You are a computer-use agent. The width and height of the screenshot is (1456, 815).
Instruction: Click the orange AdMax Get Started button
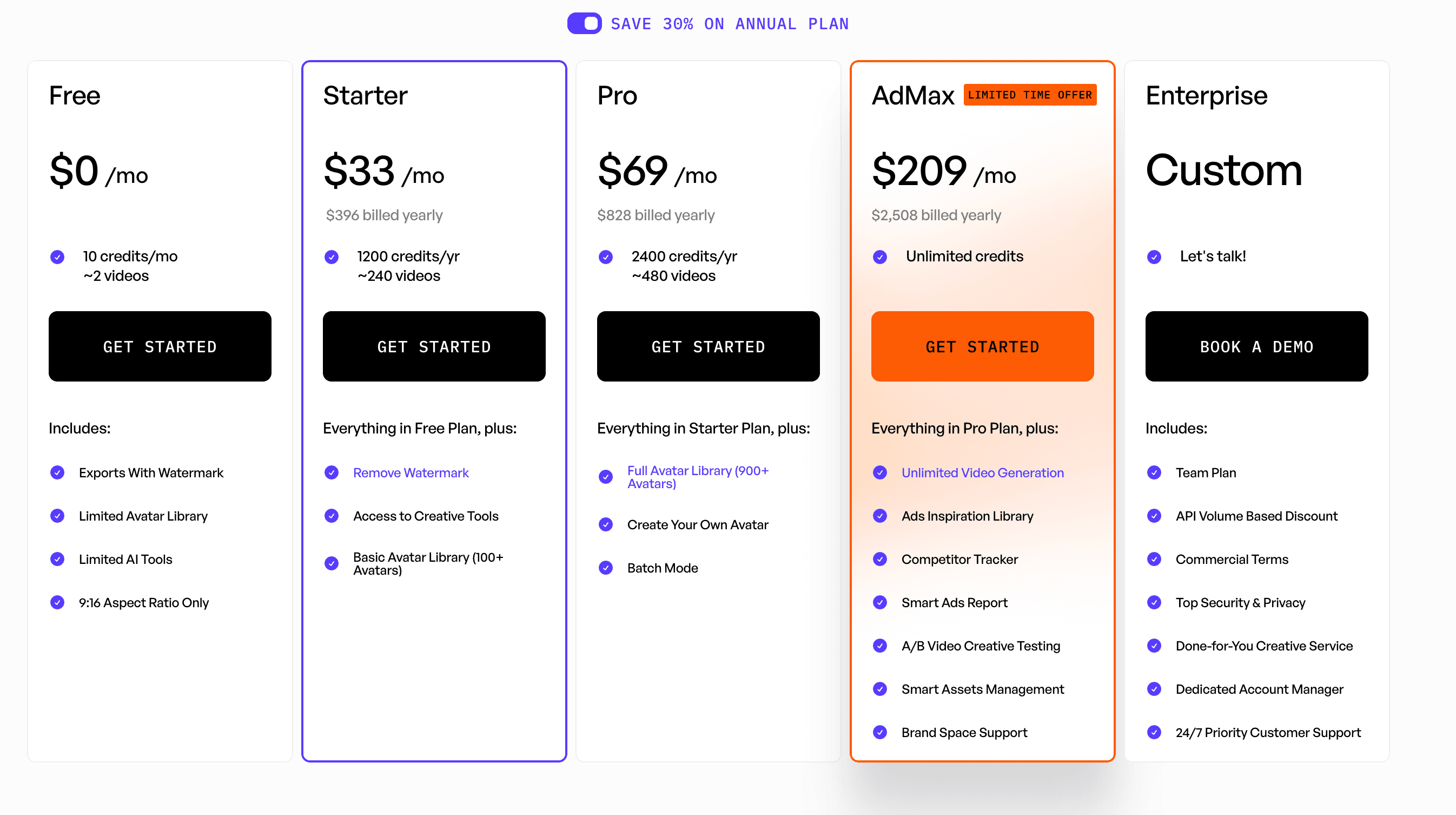[982, 346]
